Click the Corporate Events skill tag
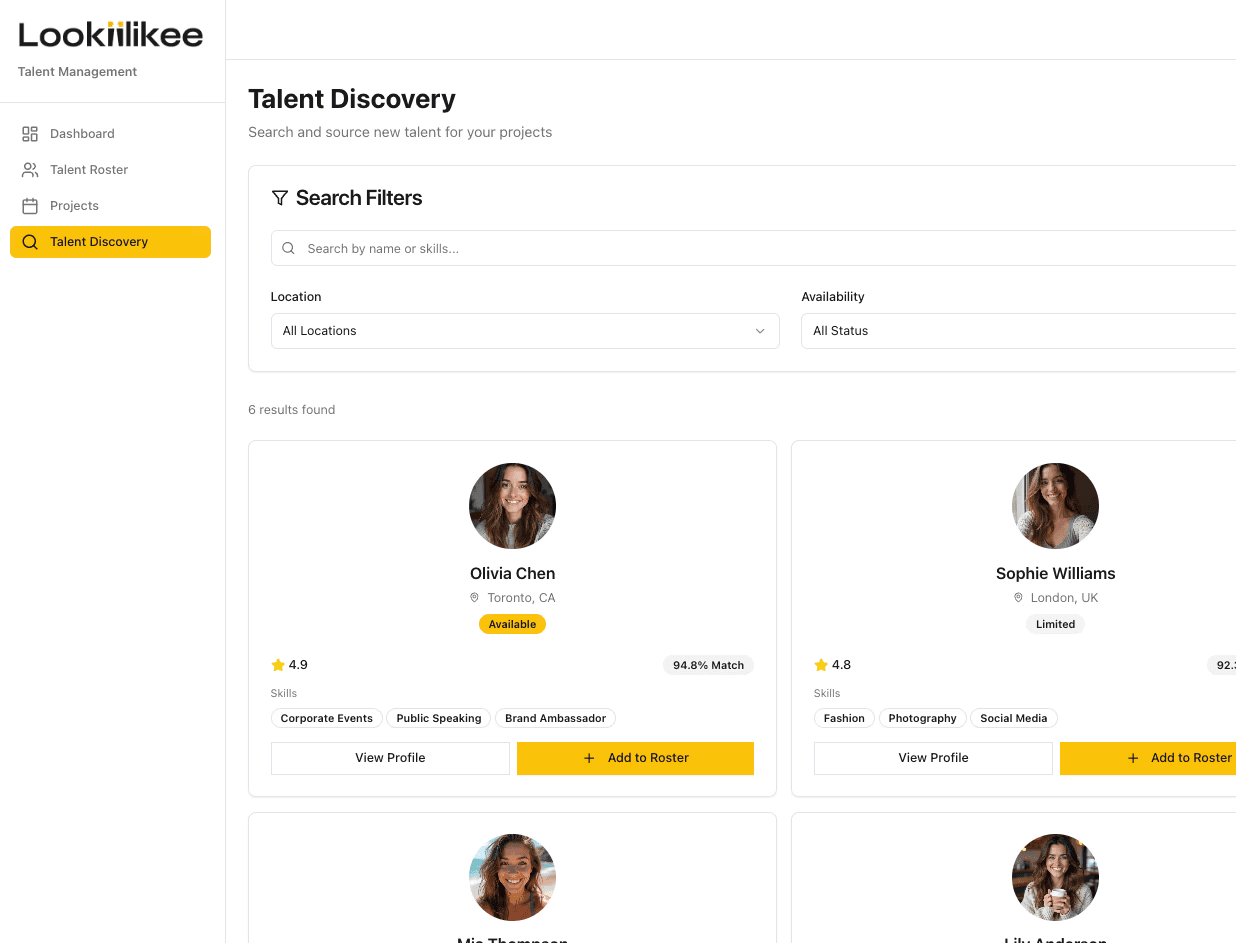 coord(326,718)
